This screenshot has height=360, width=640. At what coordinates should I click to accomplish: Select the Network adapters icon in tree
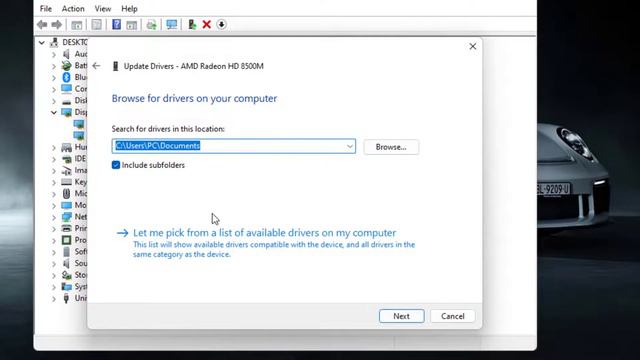pos(66,217)
